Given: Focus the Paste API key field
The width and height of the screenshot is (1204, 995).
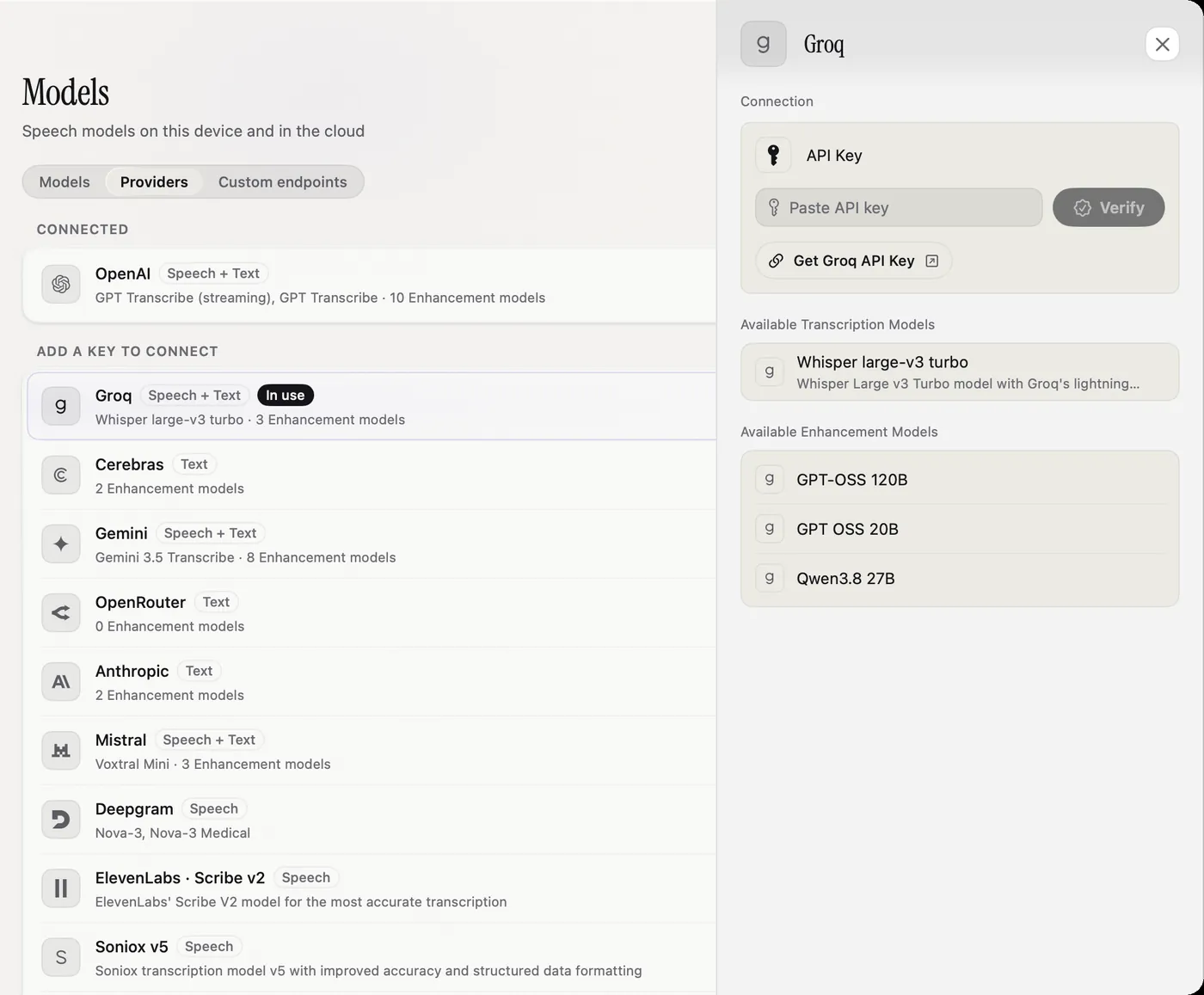Looking at the screenshot, I should [x=899, y=208].
